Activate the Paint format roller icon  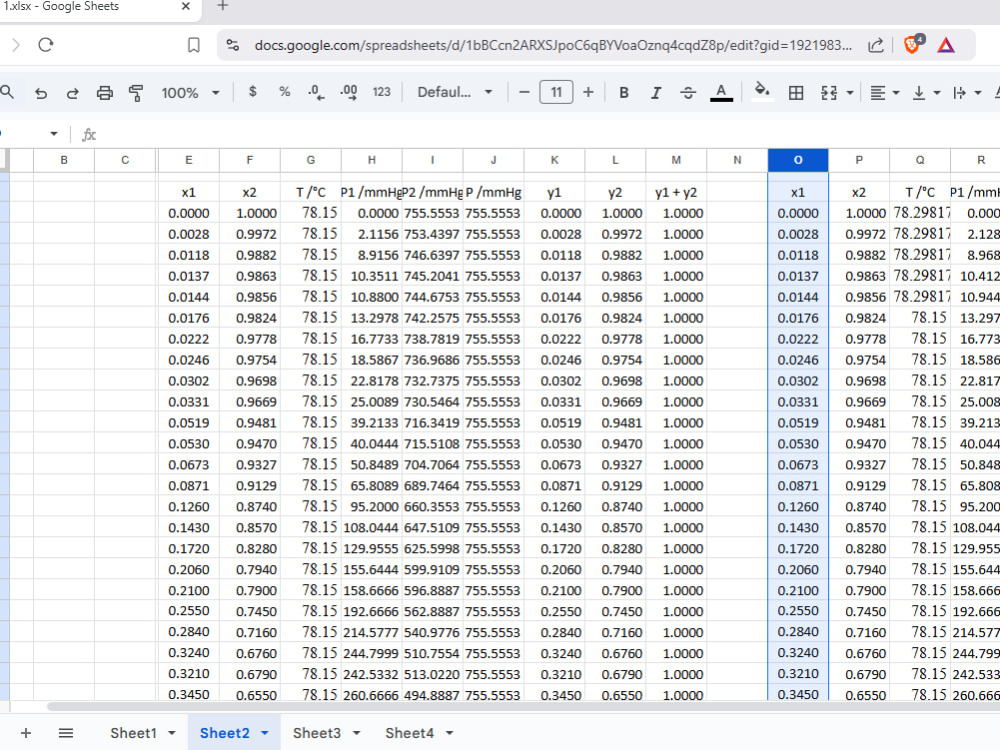136,93
